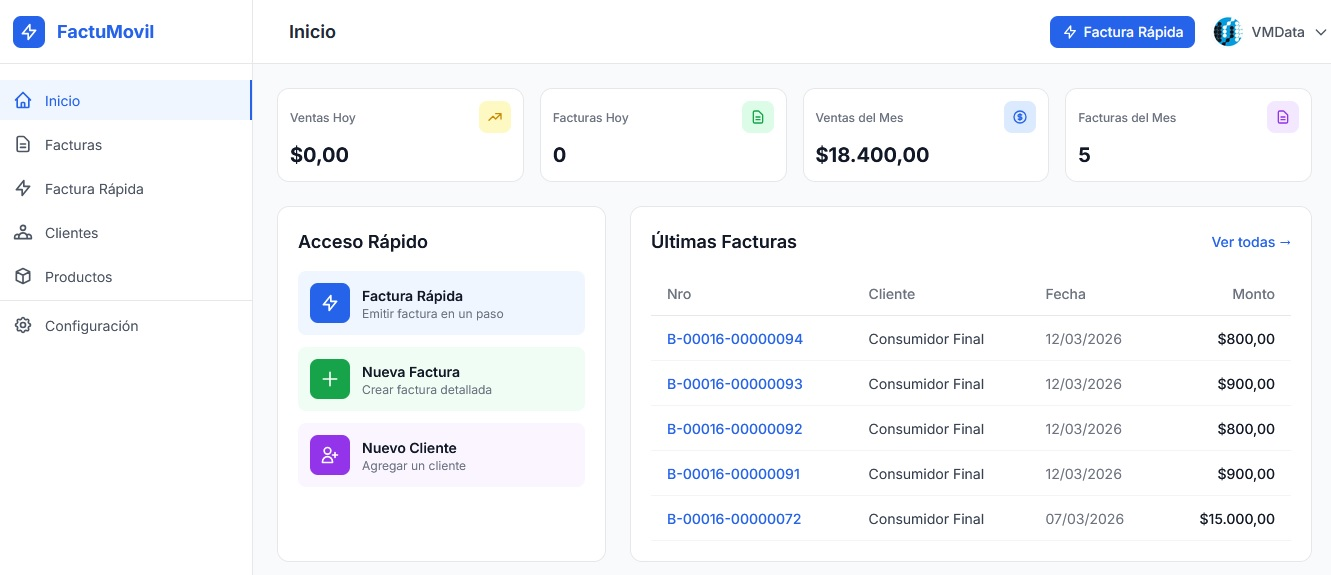Screen dimensions: 1331x575
Task: Click the blue dollar icon in Ventas del Mes card
Action: click(x=1020, y=117)
